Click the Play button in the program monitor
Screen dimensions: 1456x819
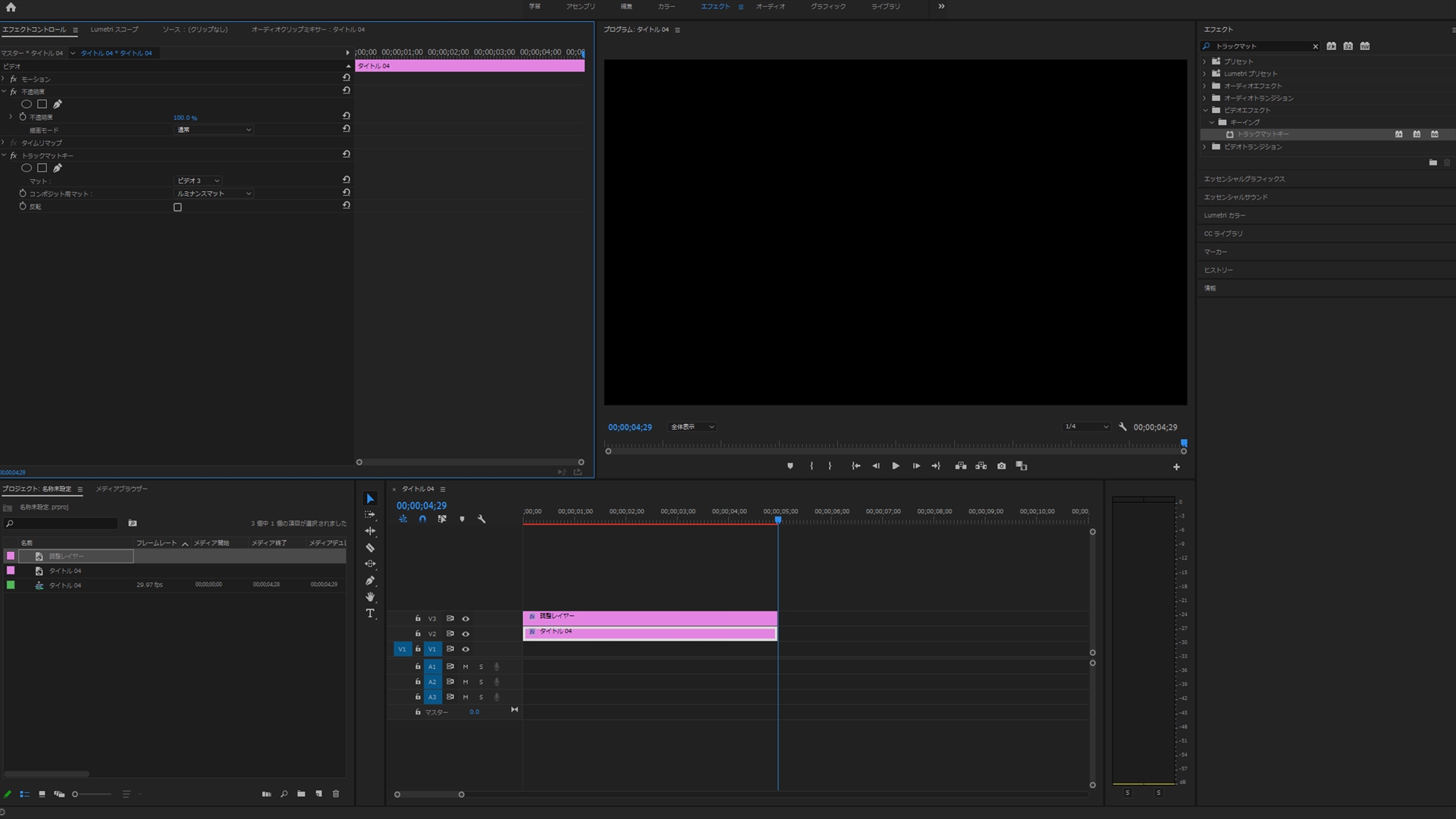896,466
